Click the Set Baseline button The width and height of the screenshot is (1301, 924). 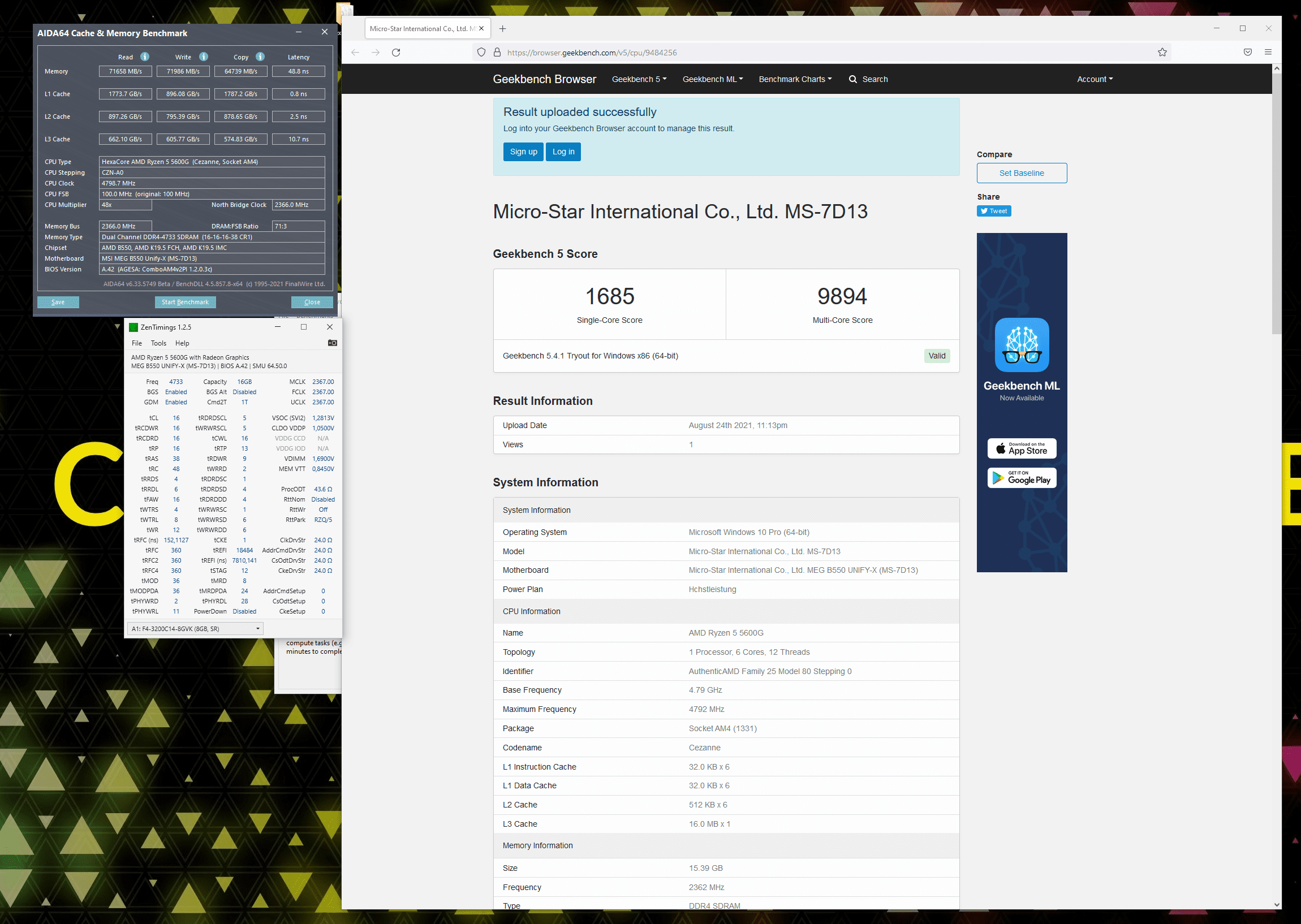(1022, 173)
